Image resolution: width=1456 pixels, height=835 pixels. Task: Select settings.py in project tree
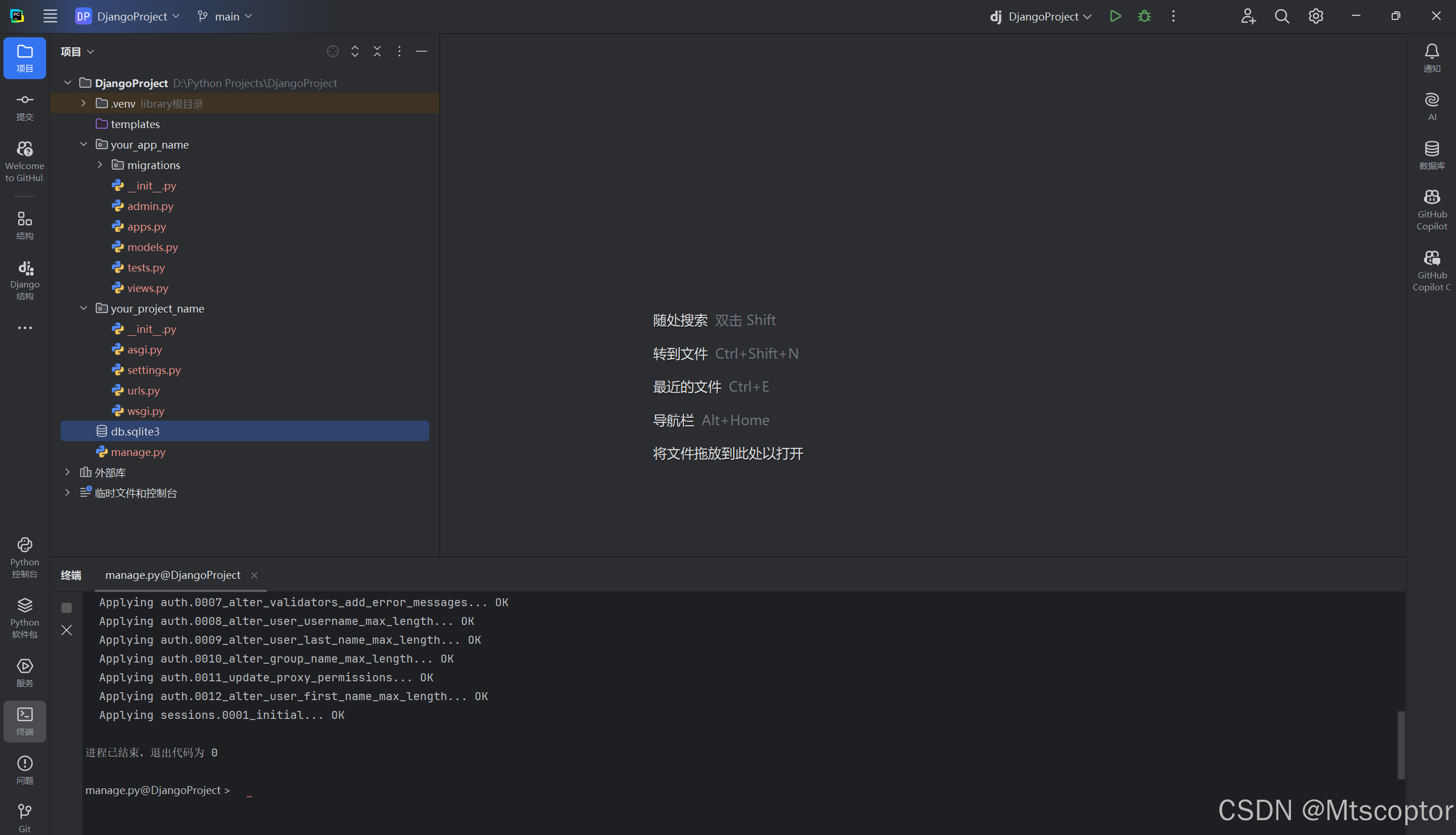154,370
